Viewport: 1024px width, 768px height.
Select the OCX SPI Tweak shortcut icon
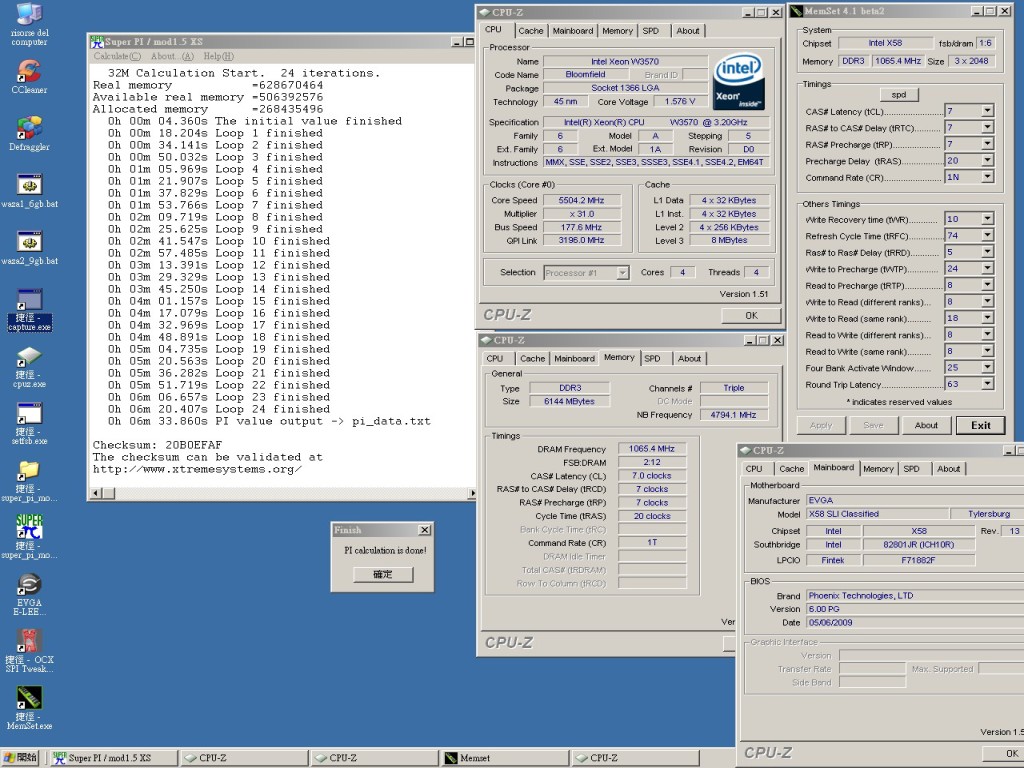click(29, 651)
